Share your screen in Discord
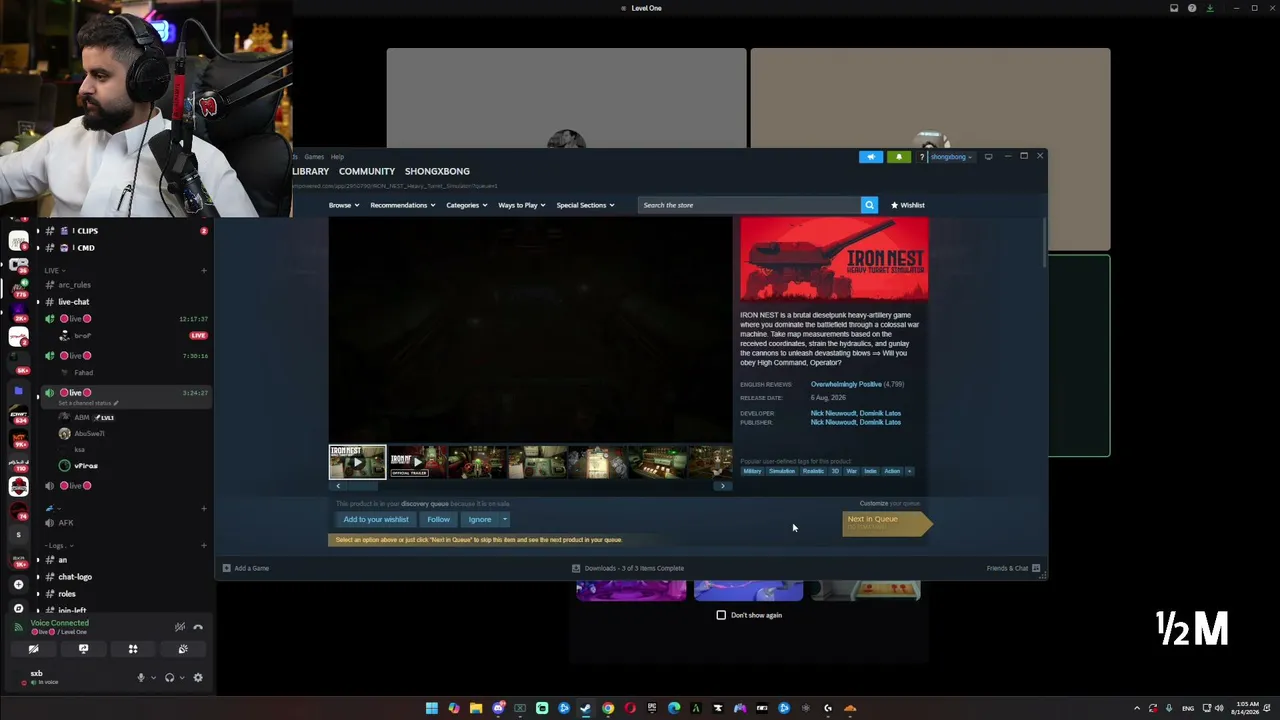The height and width of the screenshot is (720, 1280). point(83,649)
